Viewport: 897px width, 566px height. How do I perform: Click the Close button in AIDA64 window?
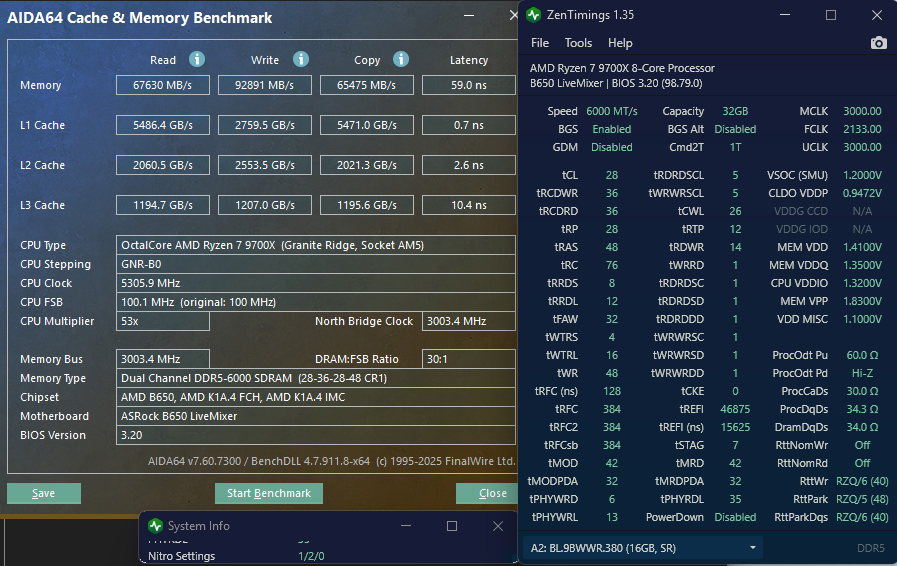pyautogui.click(x=487, y=493)
